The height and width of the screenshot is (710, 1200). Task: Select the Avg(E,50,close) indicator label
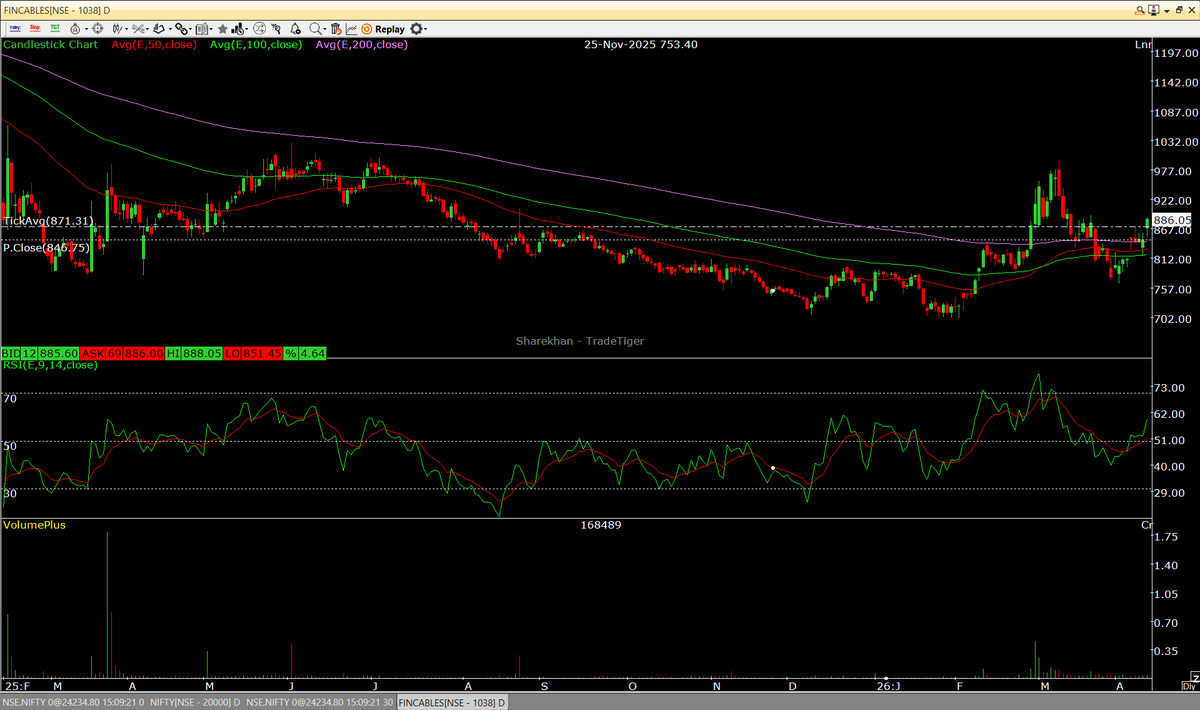tap(154, 45)
